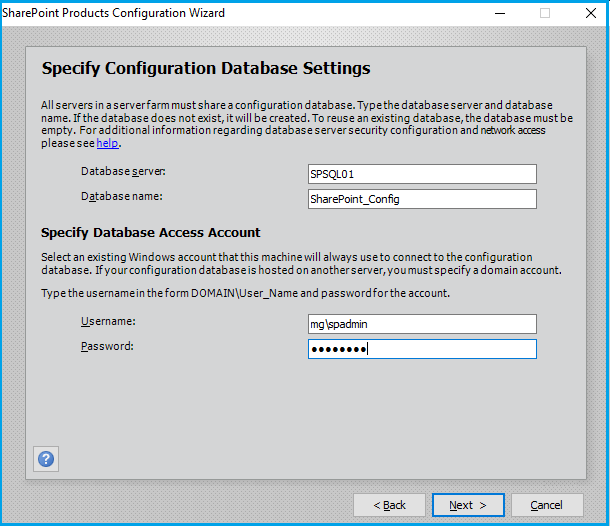Cancel the configuration wizard
This screenshot has width=610, height=526.
click(x=546, y=505)
